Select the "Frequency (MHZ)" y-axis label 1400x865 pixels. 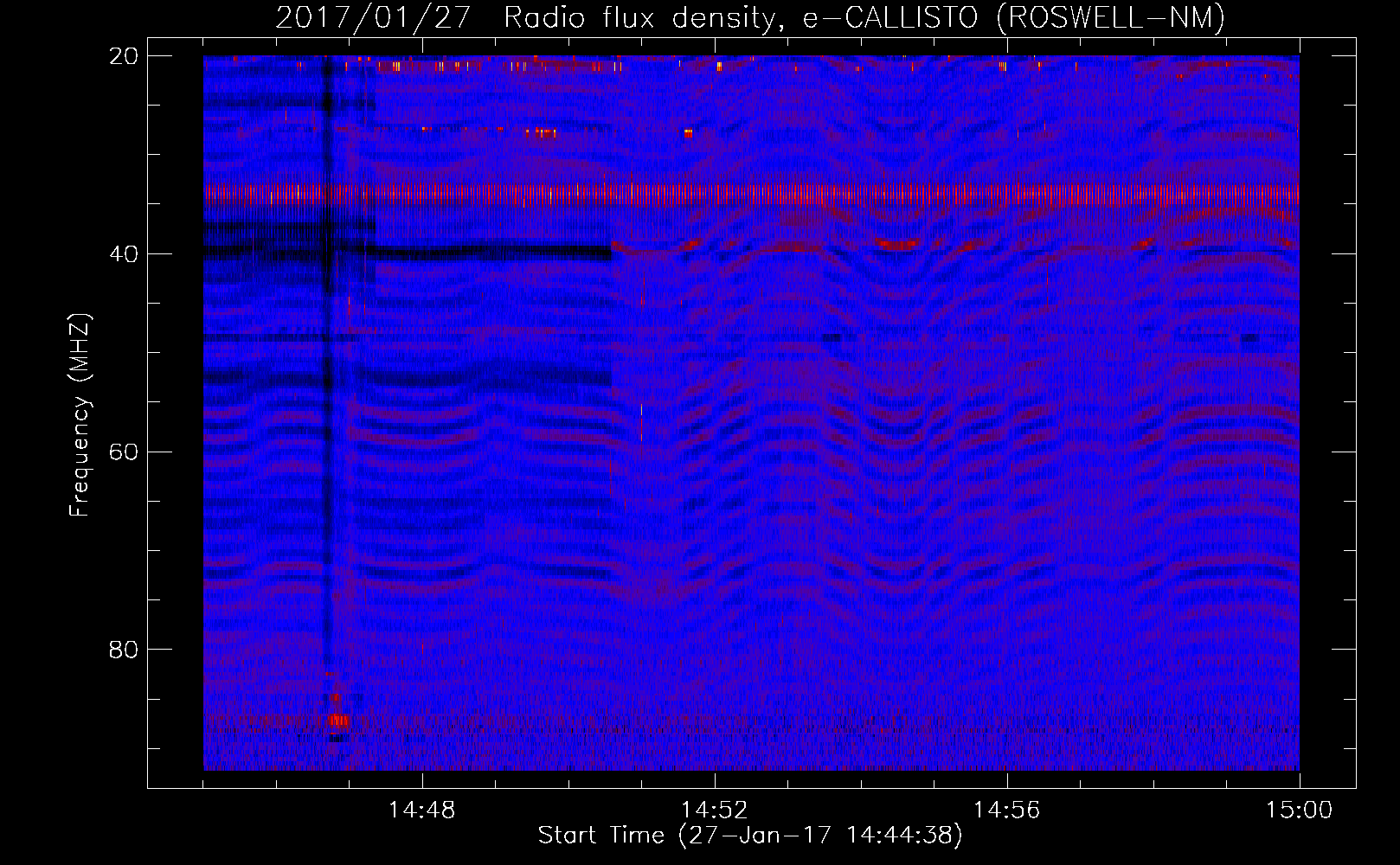[x=80, y=415]
